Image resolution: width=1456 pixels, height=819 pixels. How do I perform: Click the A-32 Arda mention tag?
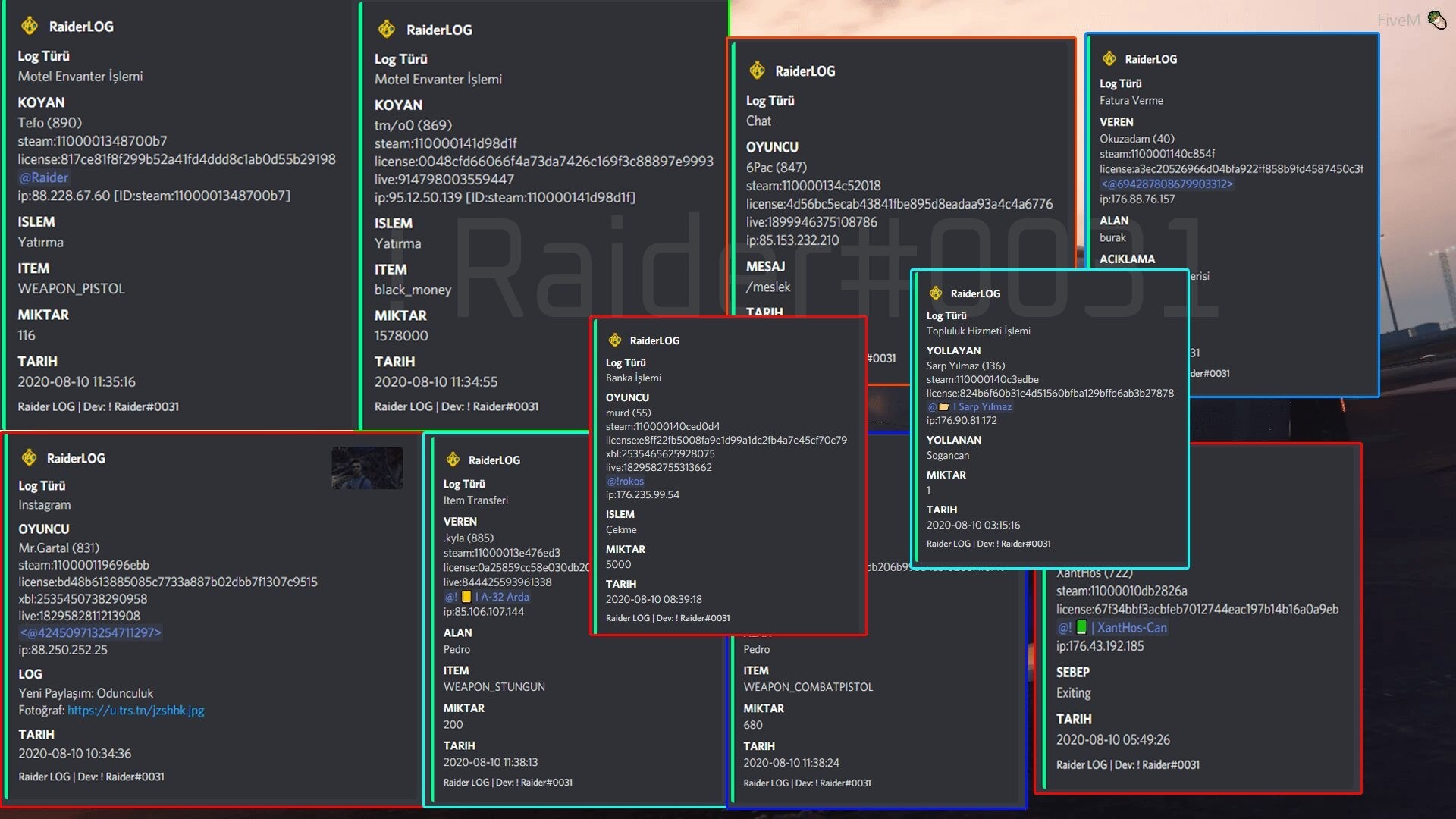(487, 597)
